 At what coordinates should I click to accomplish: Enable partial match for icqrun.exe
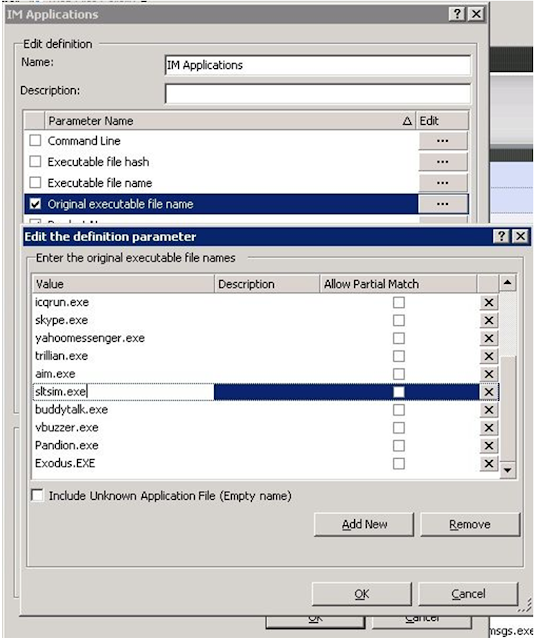point(399,302)
